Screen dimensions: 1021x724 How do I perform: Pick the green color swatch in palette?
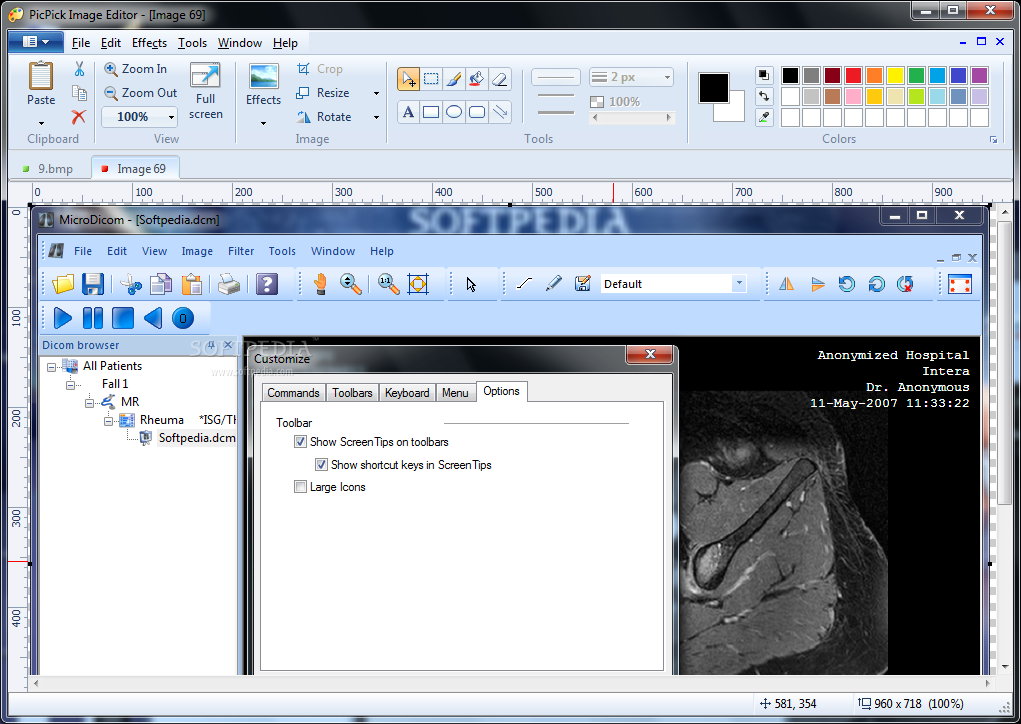point(916,75)
